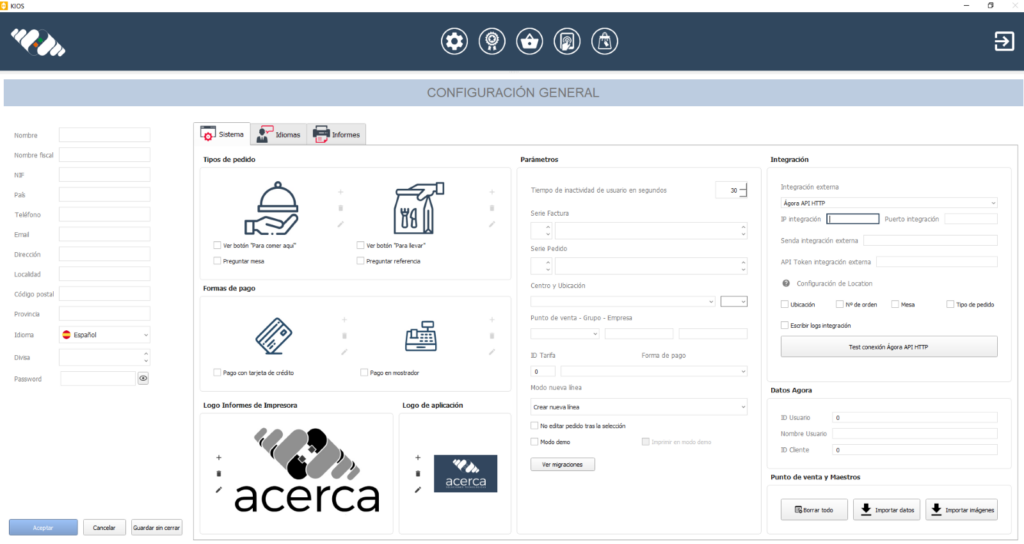Viewport: 1024px width, 544px height.
Task: Edit the printer report logo with pencil
Action: point(219,490)
